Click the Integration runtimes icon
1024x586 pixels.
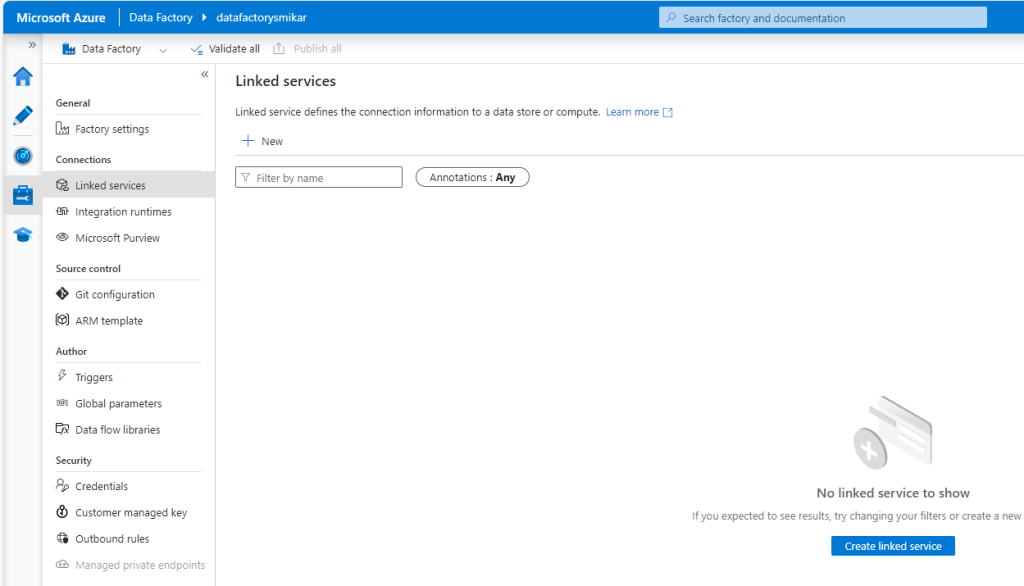pyautogui.click(x=62, y=211)
